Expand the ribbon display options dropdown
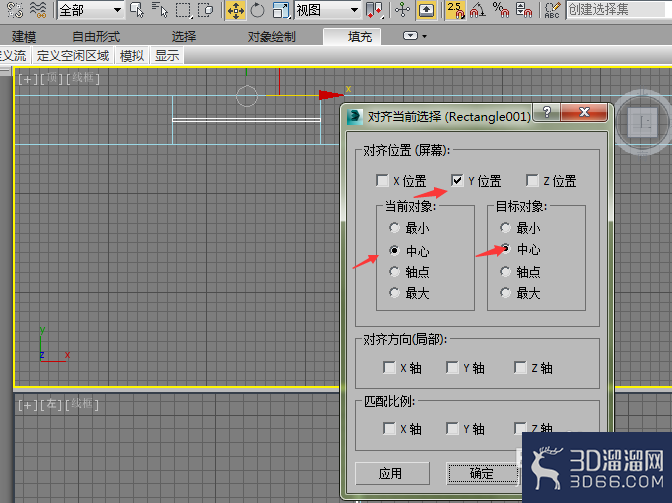This screenshot has width=672, height=503. tap(415, 36)
